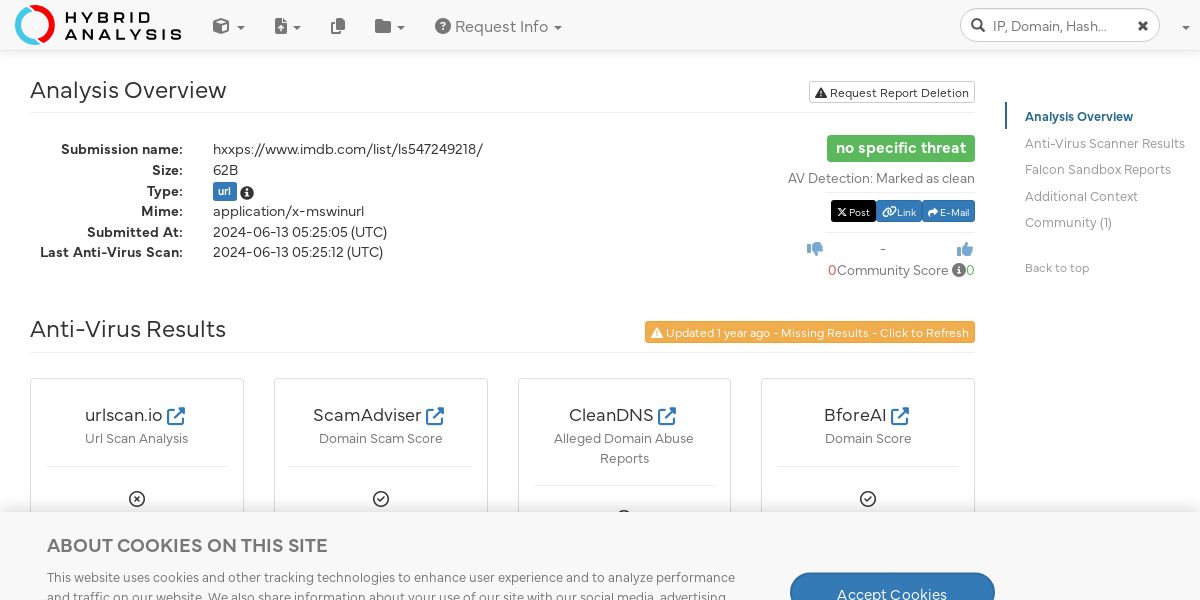Click the copy documents icon in navbar

coord(338,26)
